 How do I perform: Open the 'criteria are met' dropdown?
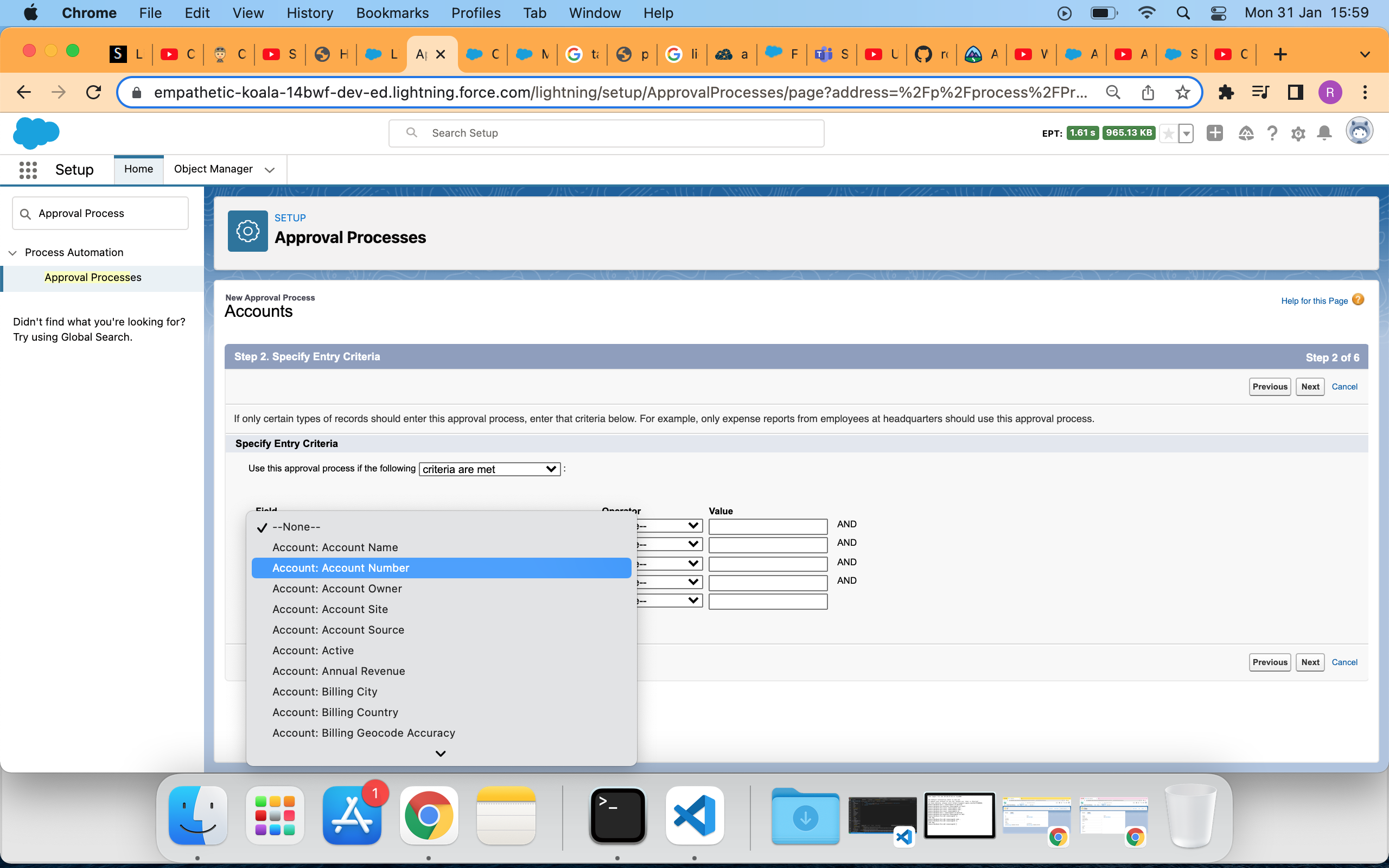pos(489,469)
